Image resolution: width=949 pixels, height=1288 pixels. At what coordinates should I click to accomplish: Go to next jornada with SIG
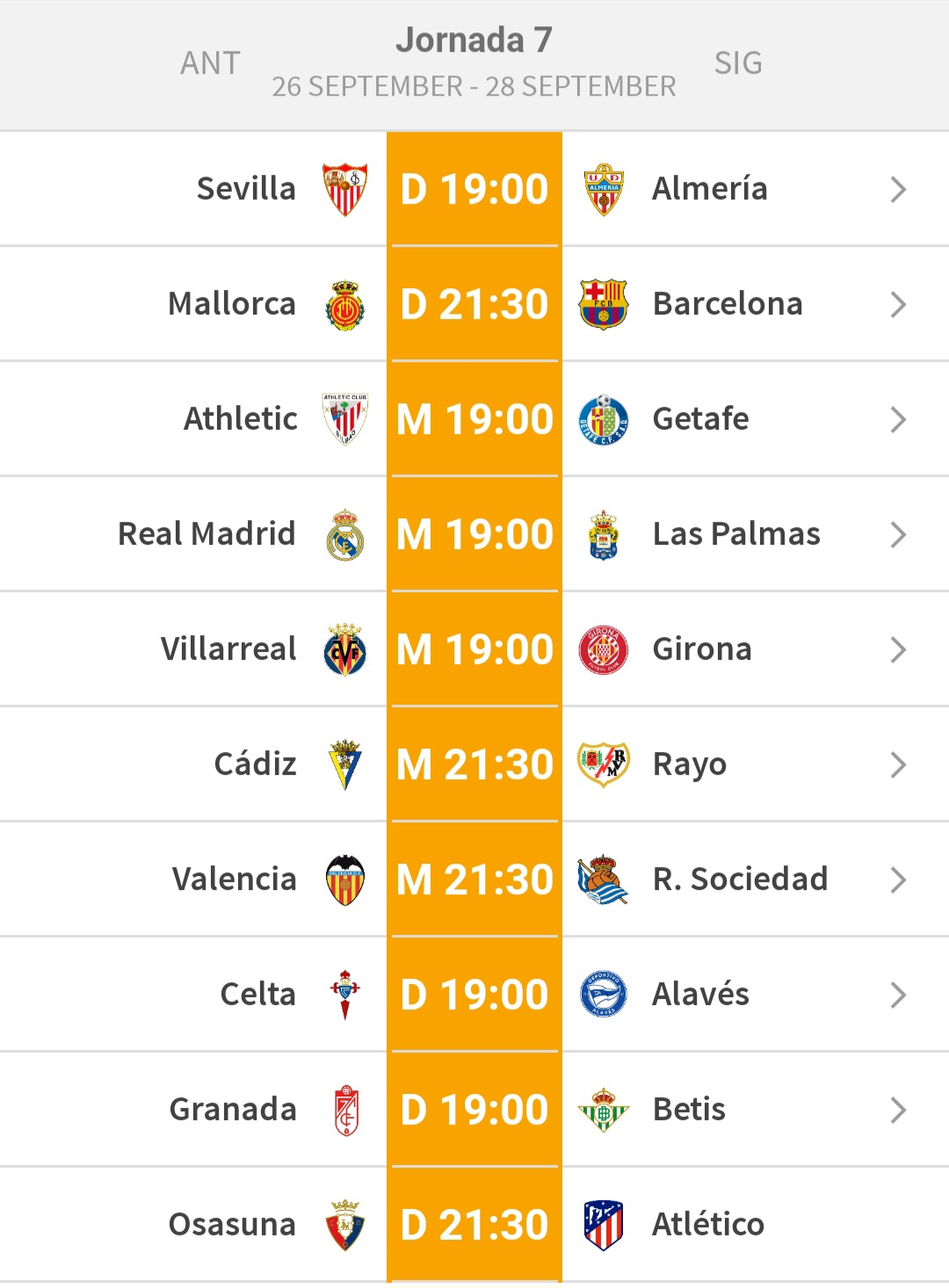pyautogui.click(x=738, y=63)
